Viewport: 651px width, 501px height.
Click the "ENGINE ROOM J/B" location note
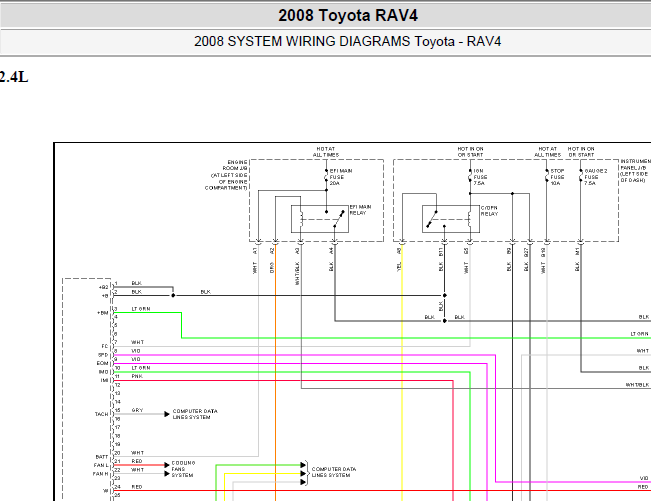(226, 175)
